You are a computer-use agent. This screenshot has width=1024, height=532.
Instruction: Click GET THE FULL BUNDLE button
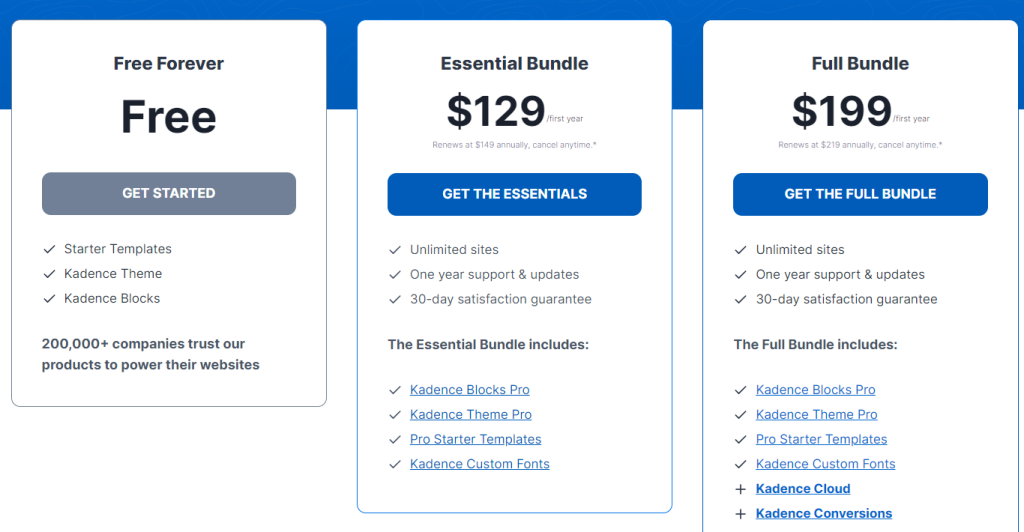point(860,194)
